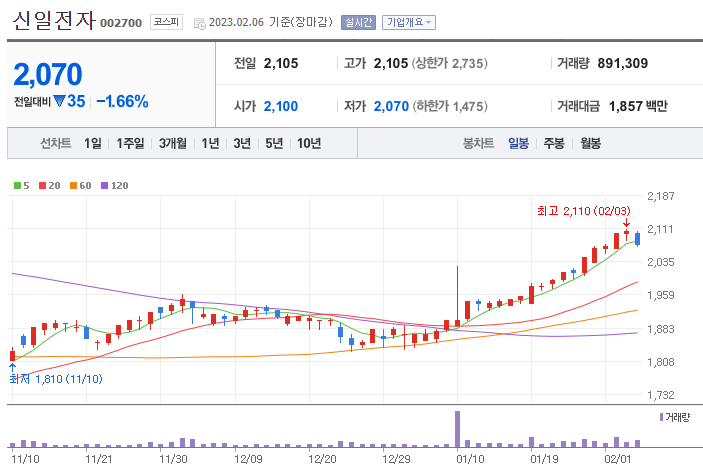Click the purple 120-day moving average swatch
Image resolution: width=703 pixels, height=474 pixels.
[104, 186]
